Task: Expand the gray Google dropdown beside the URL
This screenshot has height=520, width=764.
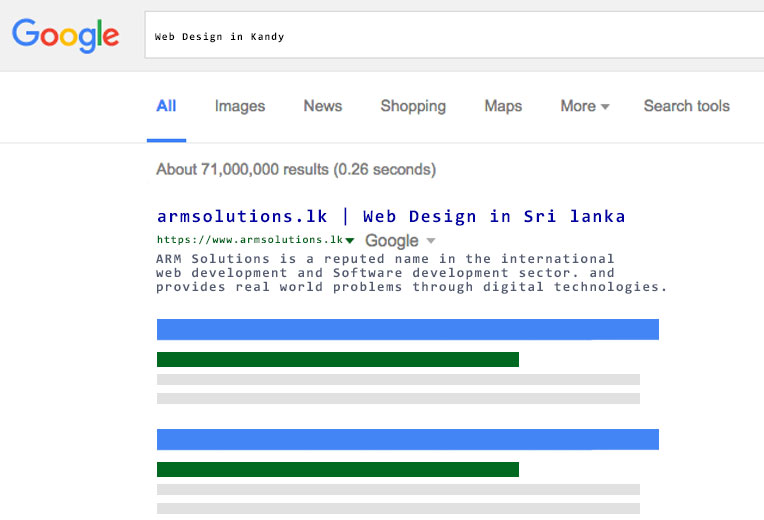Action: [x=431, y=240]
